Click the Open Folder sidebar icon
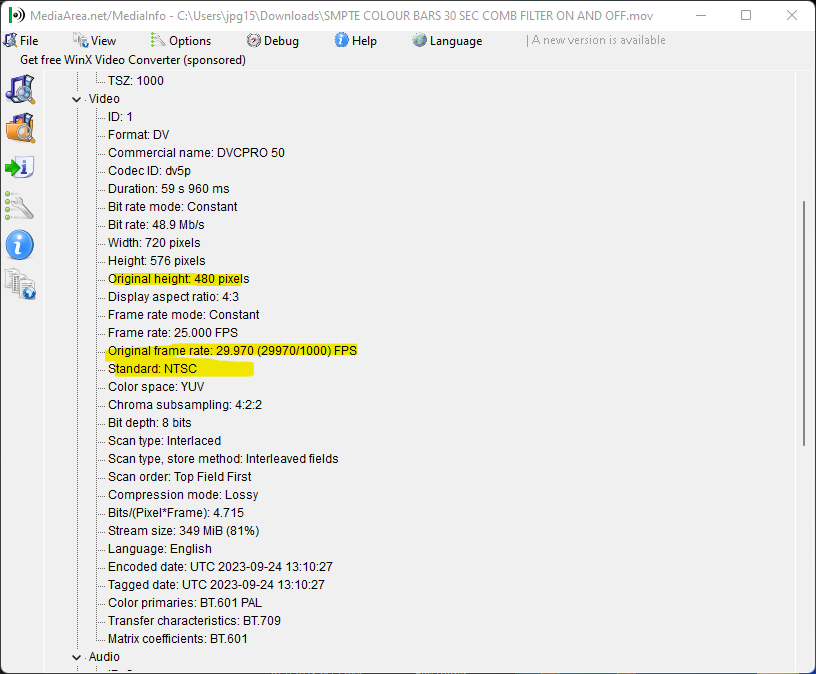The height and width of the screenshot is (674, 816). click(x=20, y=128)
